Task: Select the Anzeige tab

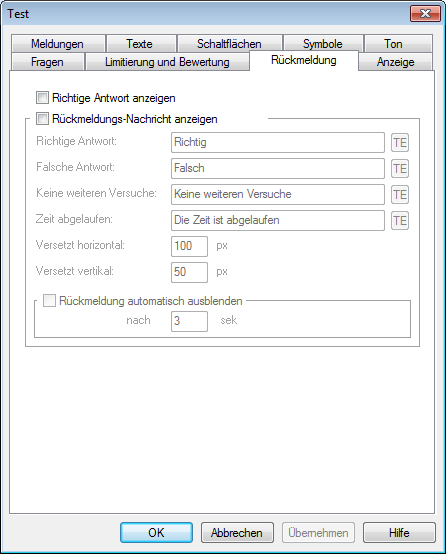Action: tap(395, 62)
